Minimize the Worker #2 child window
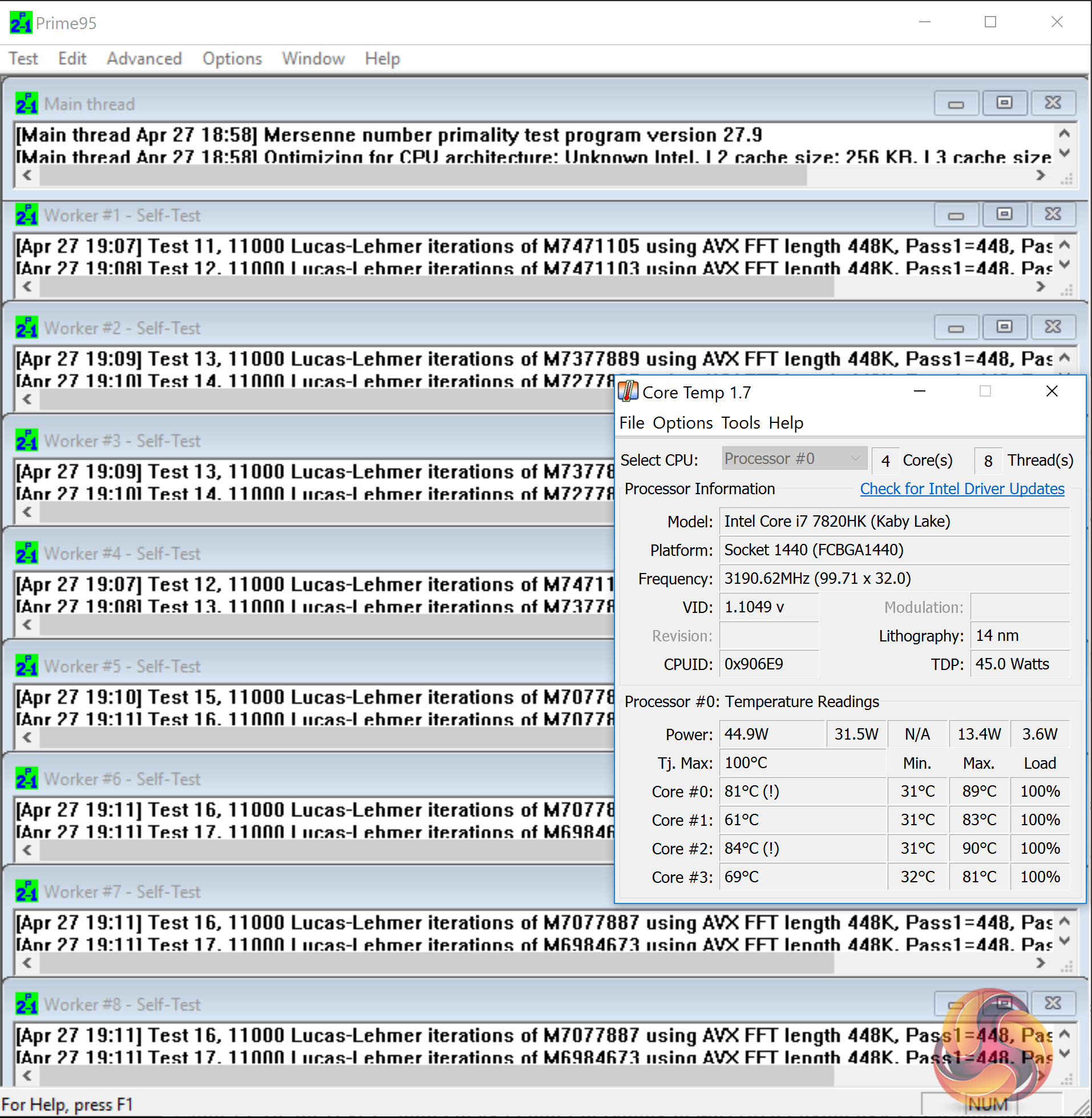Viewport: 1092px width, 1118px height. coord(956,327)
